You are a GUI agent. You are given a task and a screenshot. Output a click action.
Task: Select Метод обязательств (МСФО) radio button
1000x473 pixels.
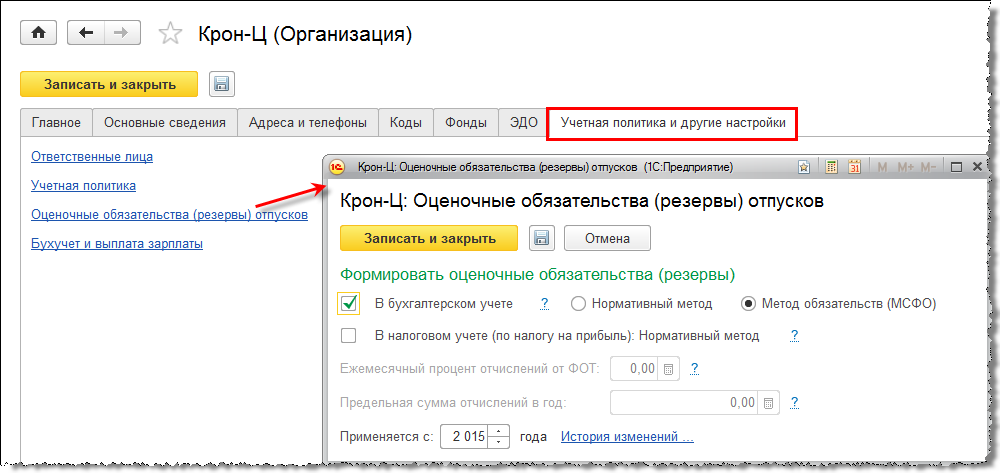pos(747,304)
